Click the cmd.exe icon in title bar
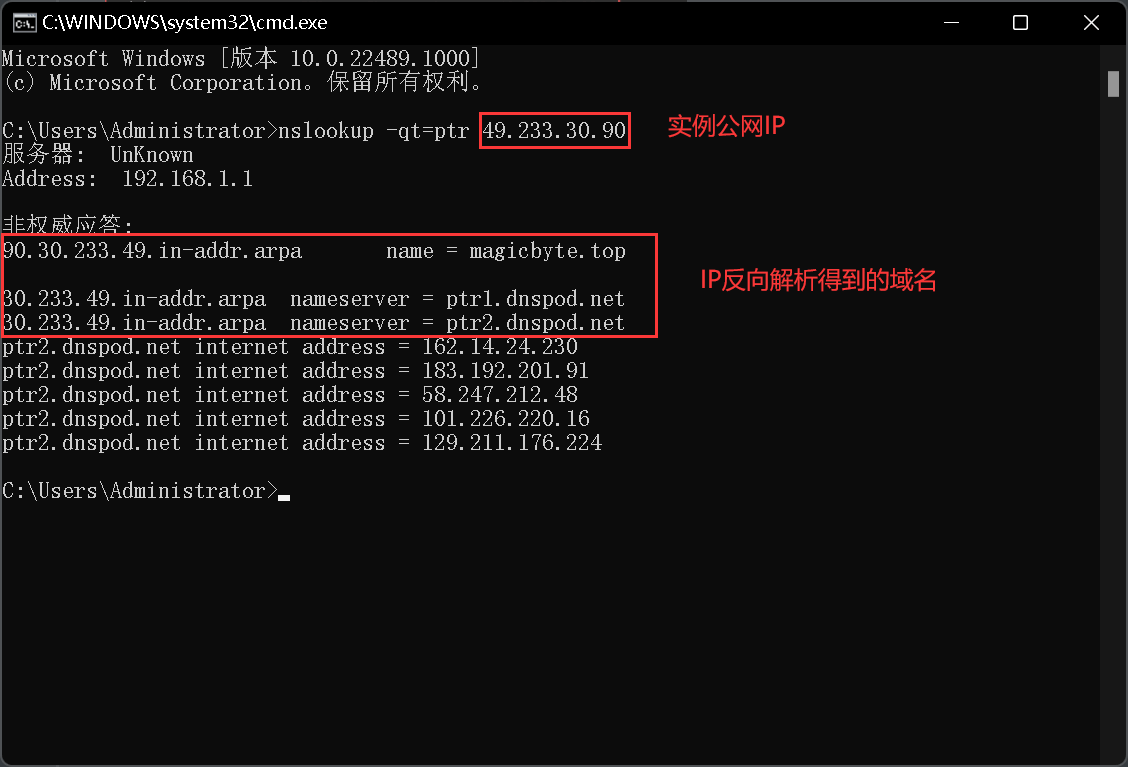The height and width of the screenshot is (767, 1128). [x=24, y=23]
